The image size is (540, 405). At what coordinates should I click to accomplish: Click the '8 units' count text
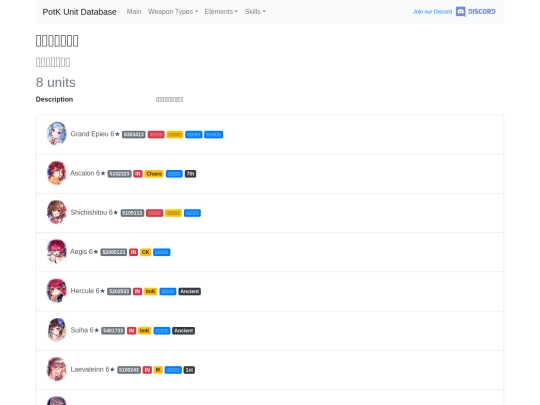click(55, 83)
